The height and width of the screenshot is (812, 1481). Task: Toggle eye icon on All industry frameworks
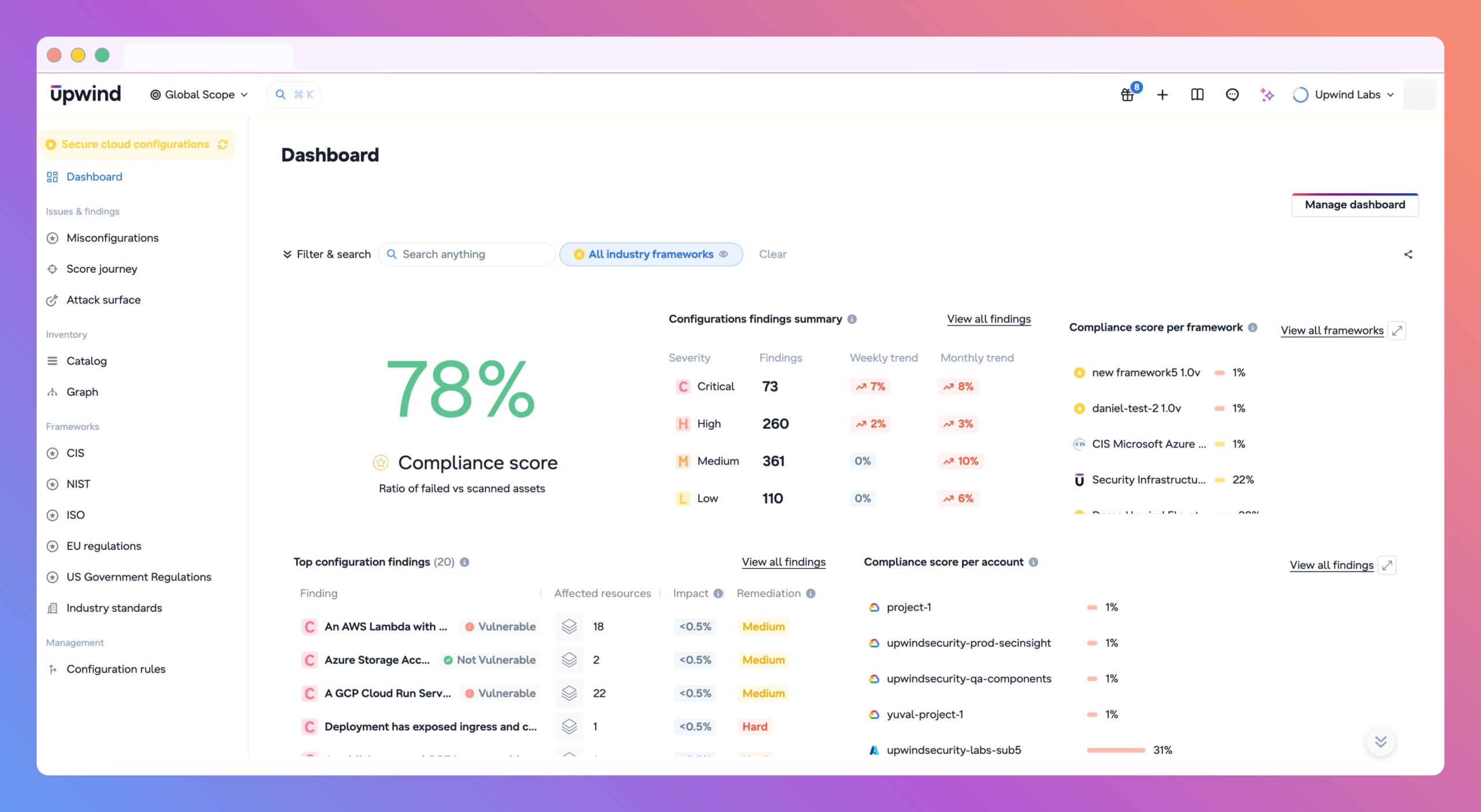tap(723, 254)
